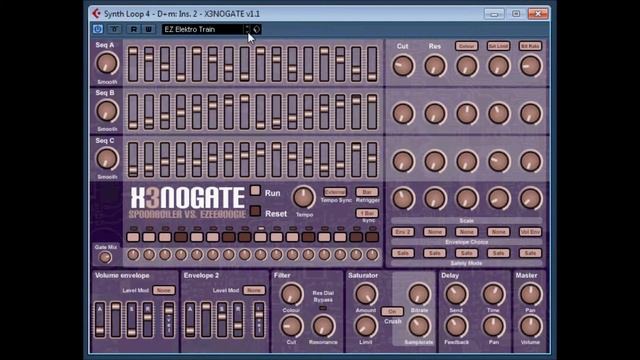This screenshot has height=360, width=640.
Task: Adjust the Seq B Smooth knob
Action: pyautogui.click(x=107, y=111)
